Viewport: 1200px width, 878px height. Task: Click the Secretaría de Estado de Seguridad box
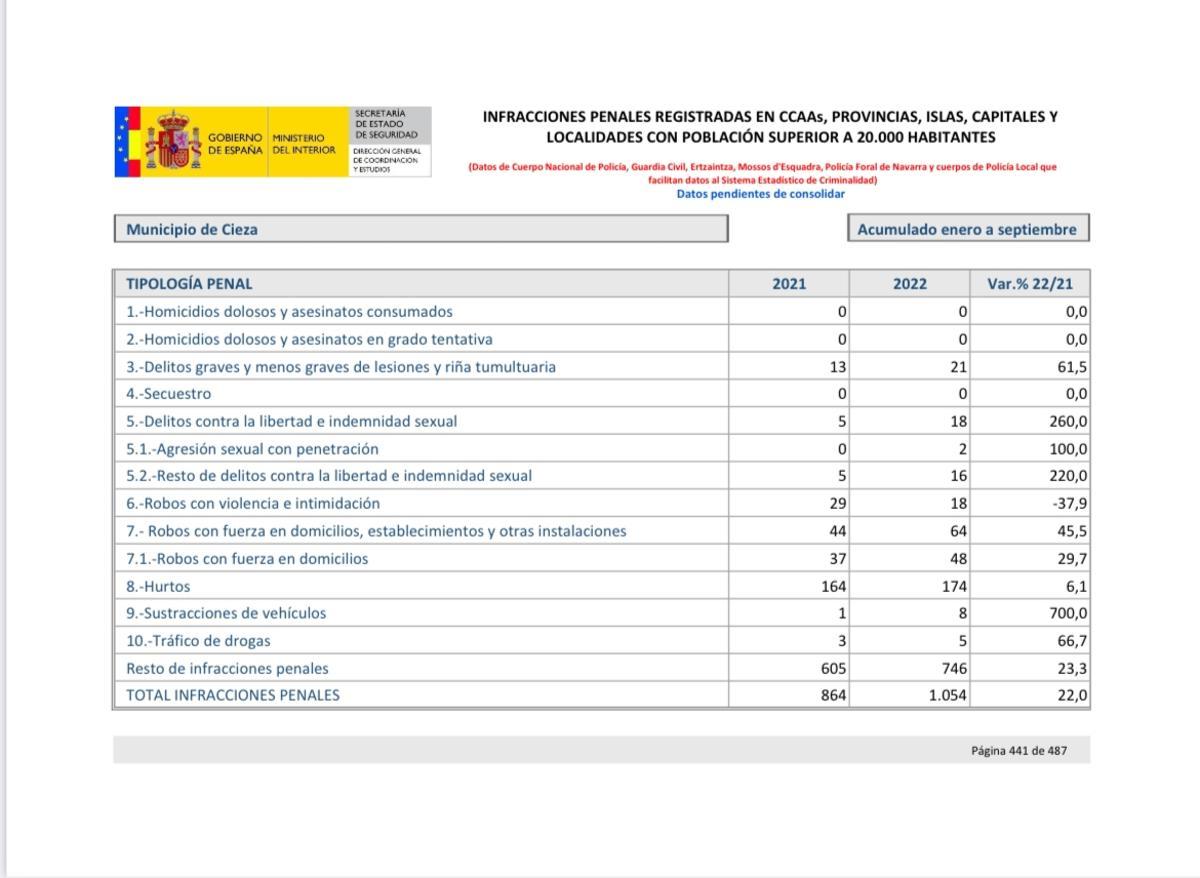(x=390, y=124)
